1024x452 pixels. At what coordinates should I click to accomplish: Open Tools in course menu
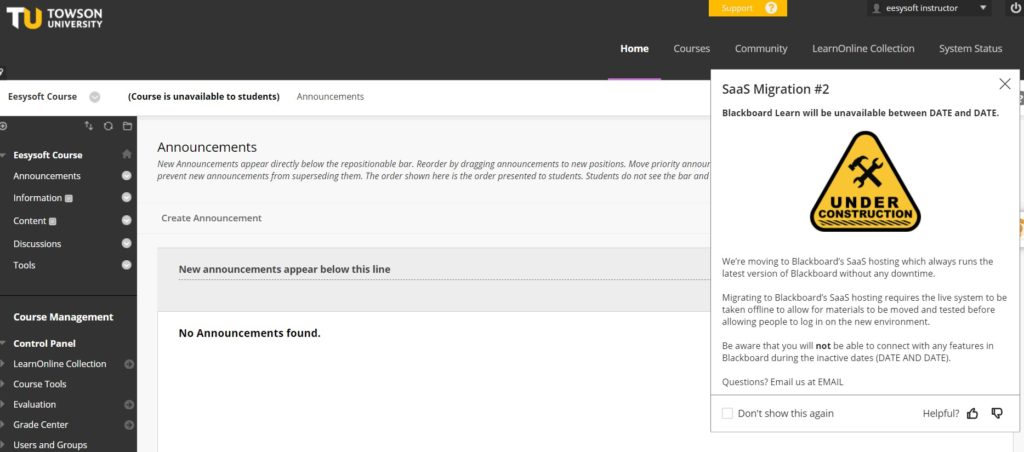point(24,265)
